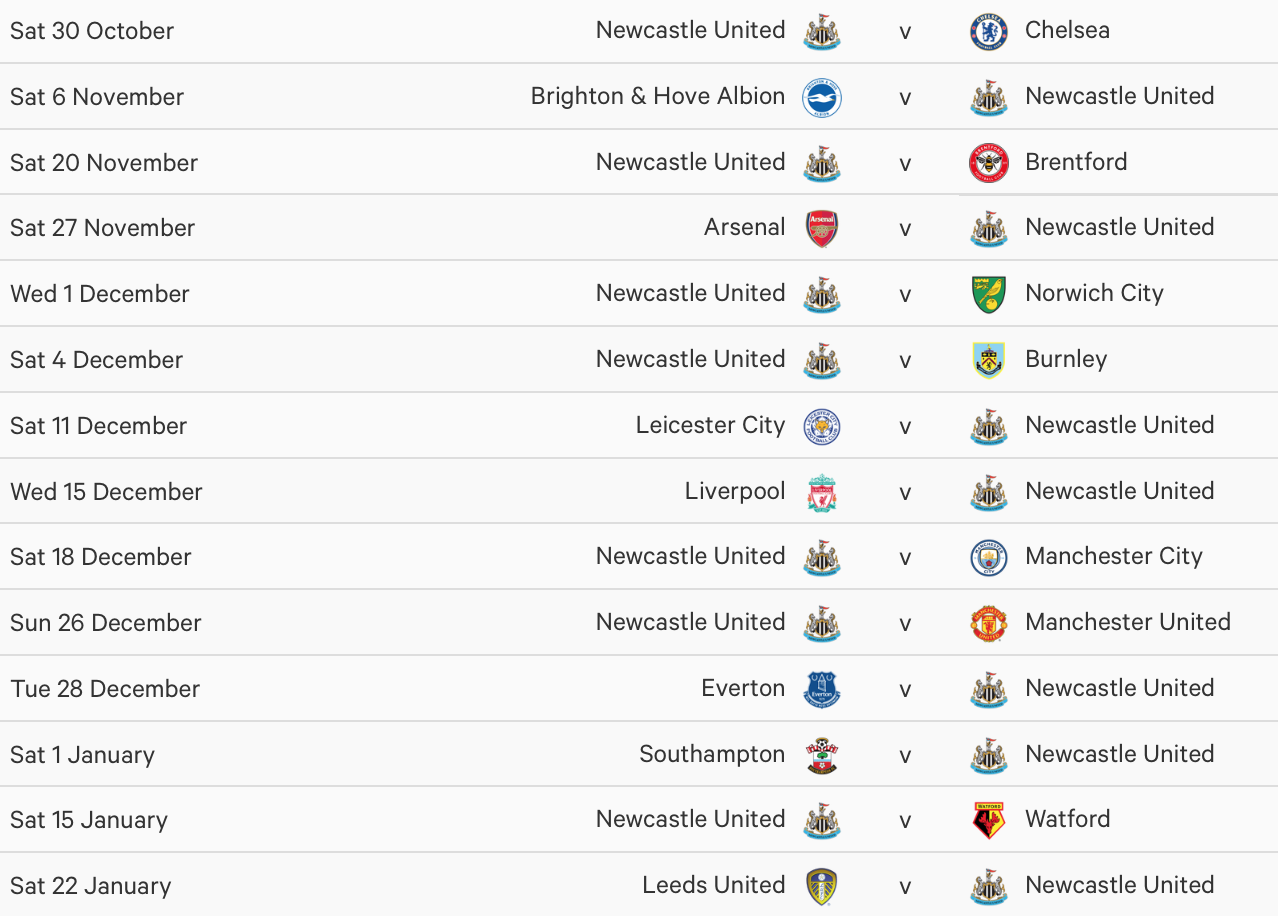Image resolution: width=1278 pixels, height=916 pixels.
Task: Click the Arsenal cannon crest
Action: pos(822,229)
